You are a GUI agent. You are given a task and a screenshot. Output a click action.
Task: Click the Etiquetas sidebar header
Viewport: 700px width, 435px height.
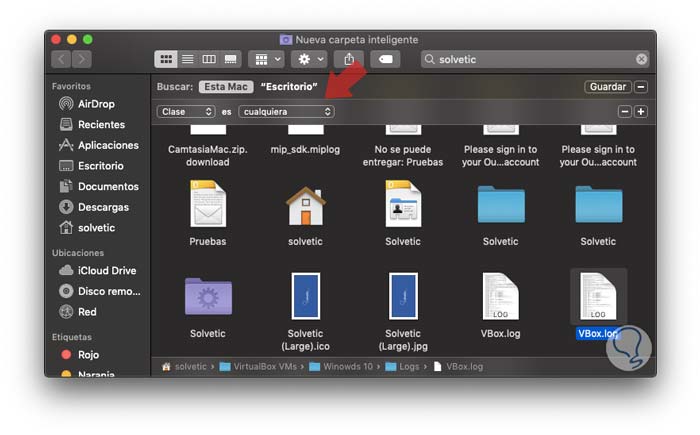(71, 337)
